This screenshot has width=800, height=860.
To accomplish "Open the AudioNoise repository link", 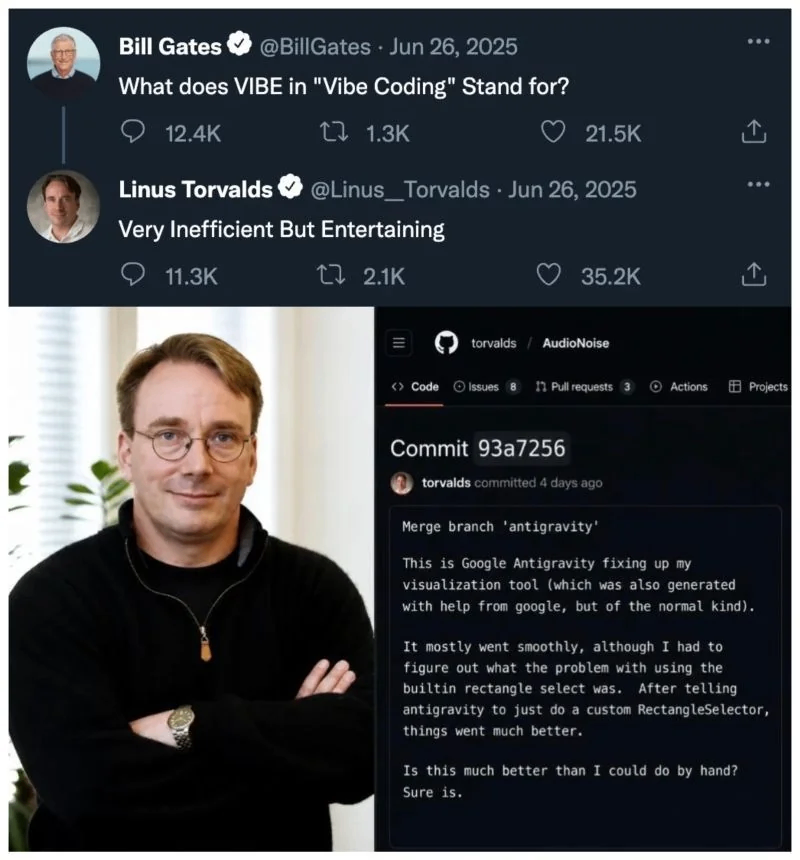I will [x=576, y=343].
